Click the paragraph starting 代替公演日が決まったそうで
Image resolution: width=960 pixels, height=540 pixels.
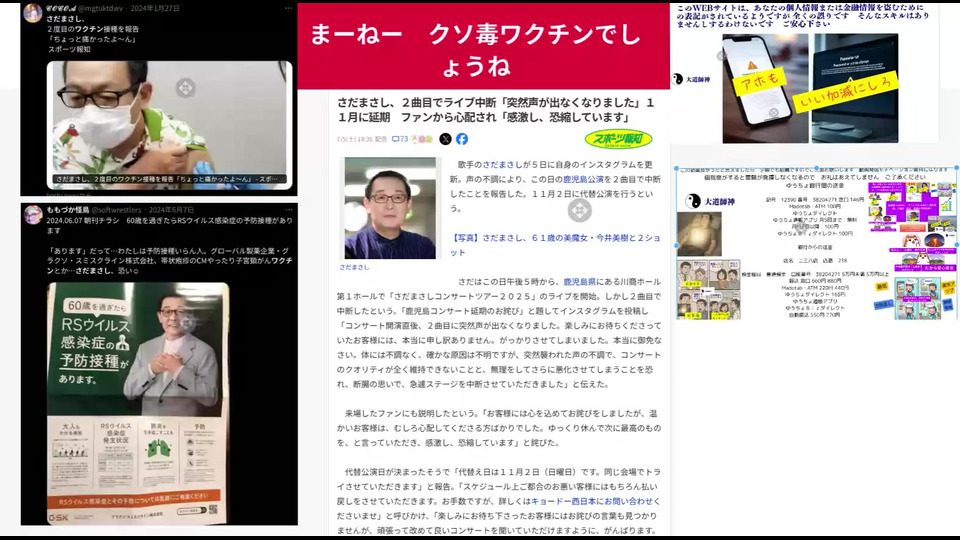coord(498,501)
